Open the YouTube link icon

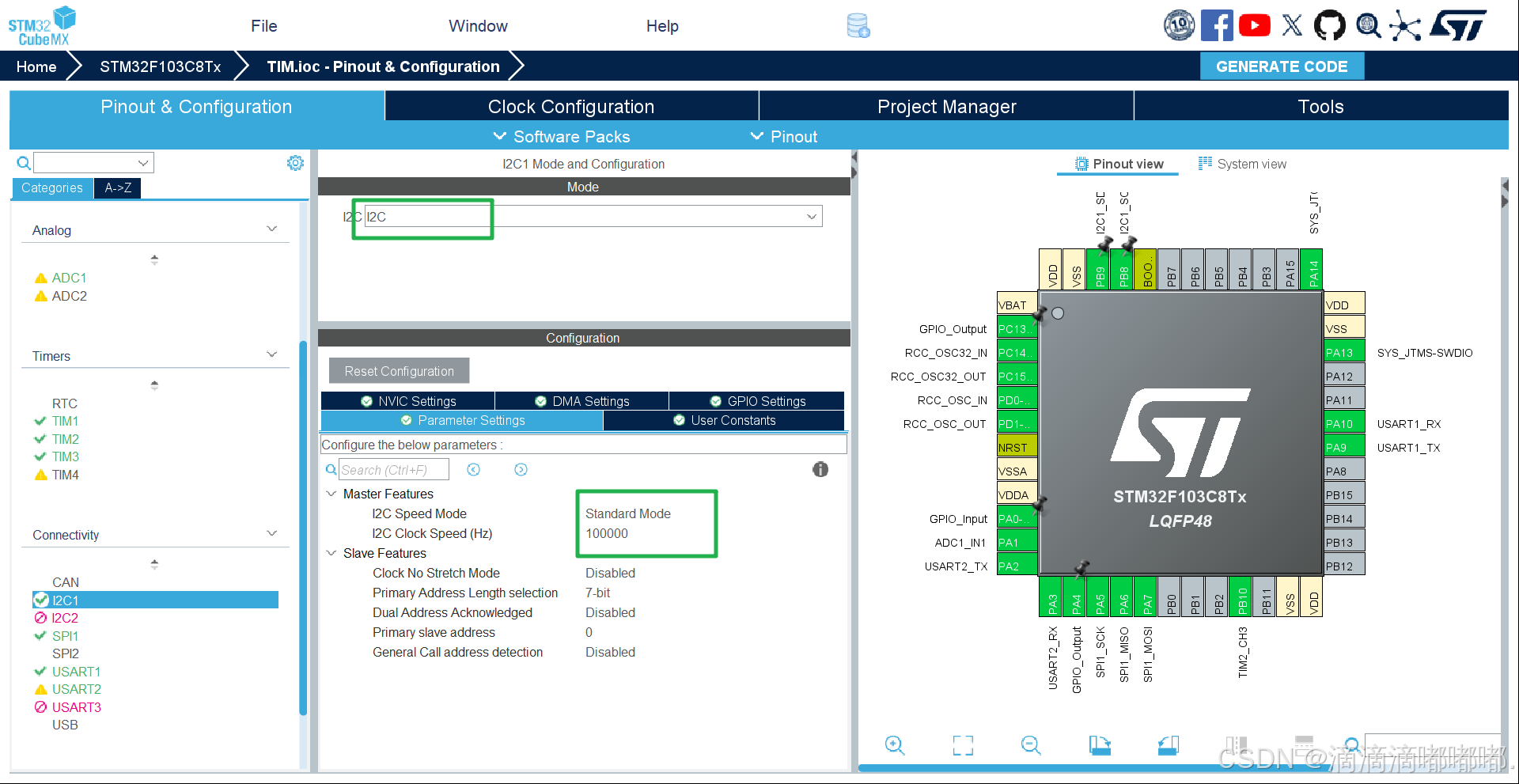pyautogui.click(x=1255, y=25)
